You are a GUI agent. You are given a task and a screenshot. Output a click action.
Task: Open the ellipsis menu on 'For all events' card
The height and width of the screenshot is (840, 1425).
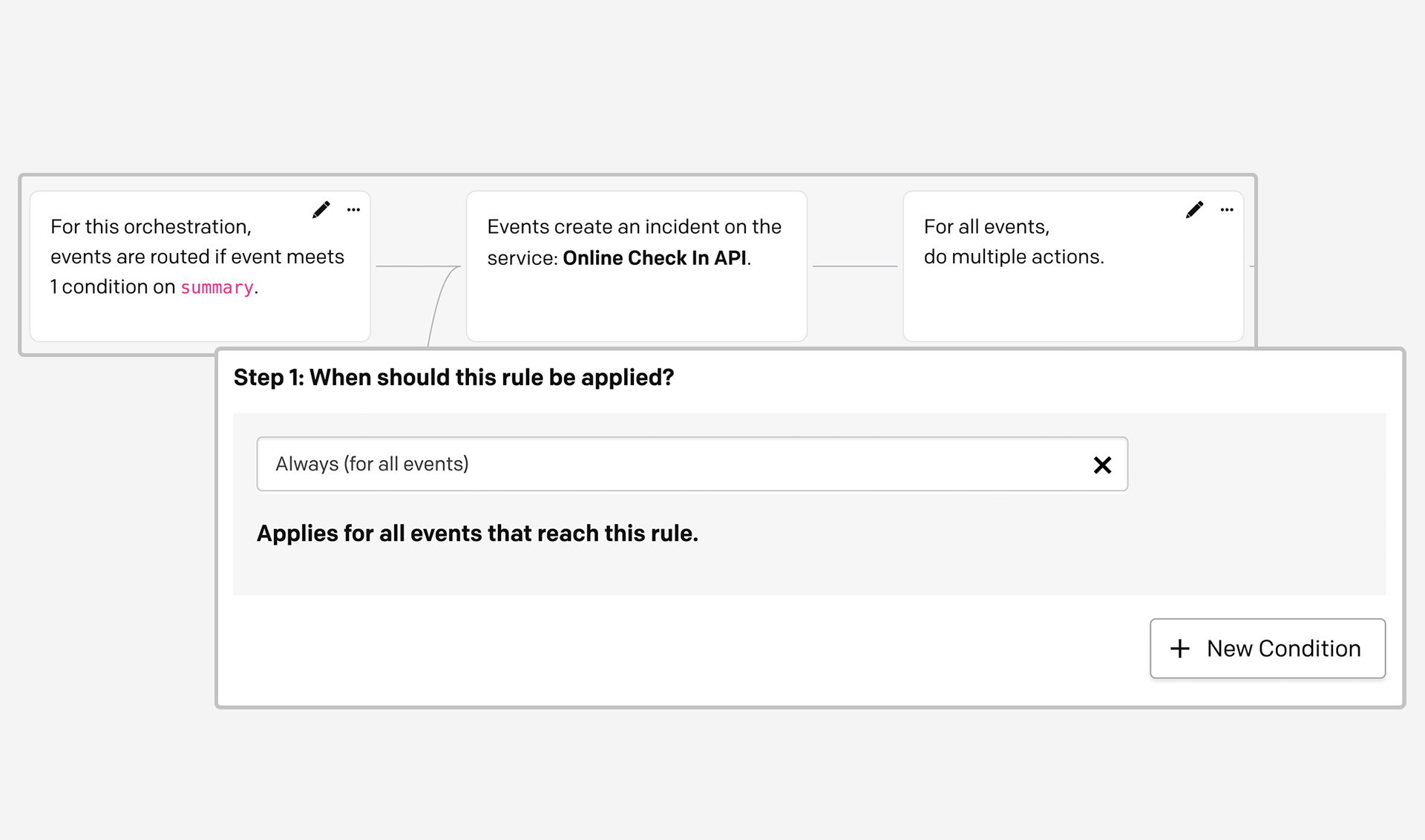pos(1227,210)
